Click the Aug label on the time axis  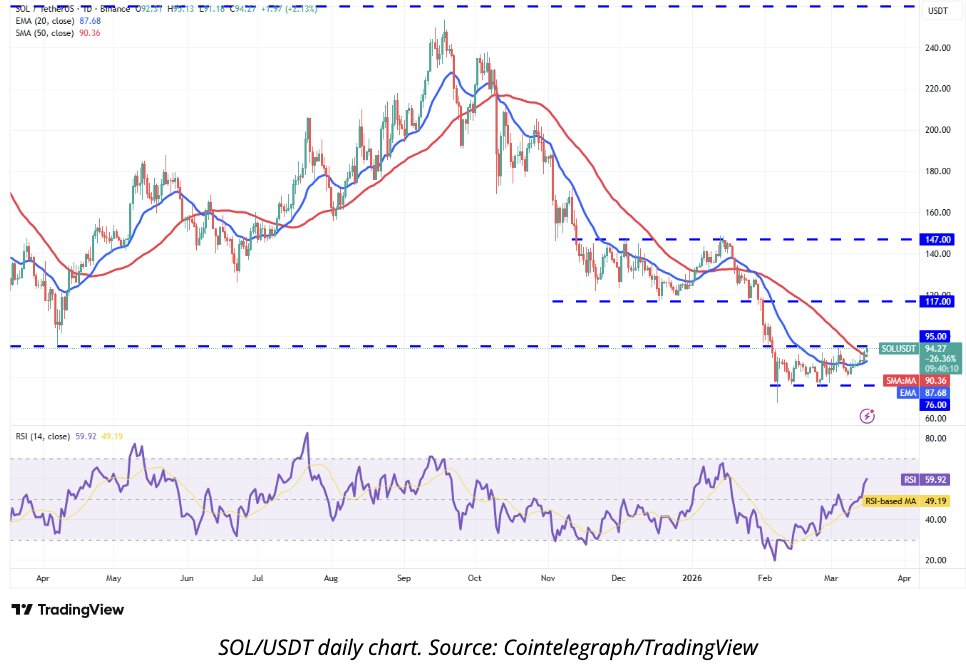(x=331, y=579)
